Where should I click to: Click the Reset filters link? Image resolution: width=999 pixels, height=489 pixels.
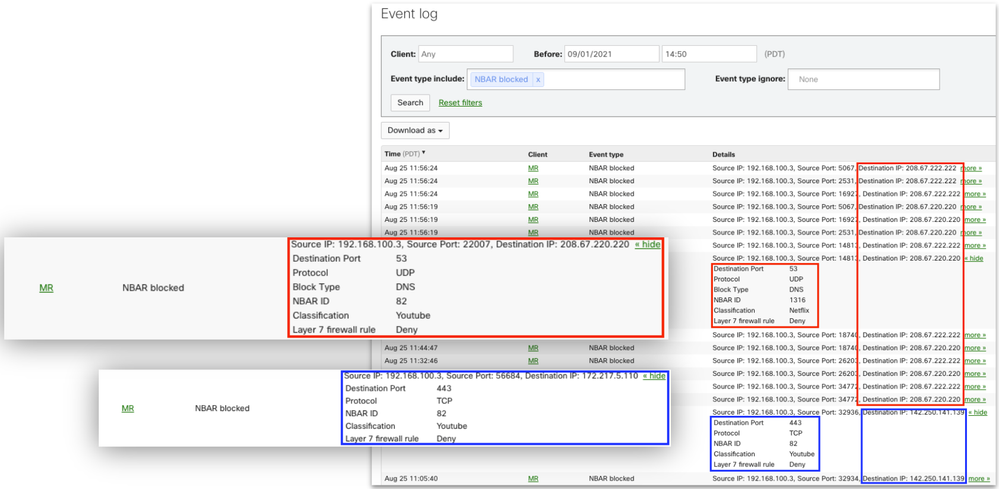(460, 103)
